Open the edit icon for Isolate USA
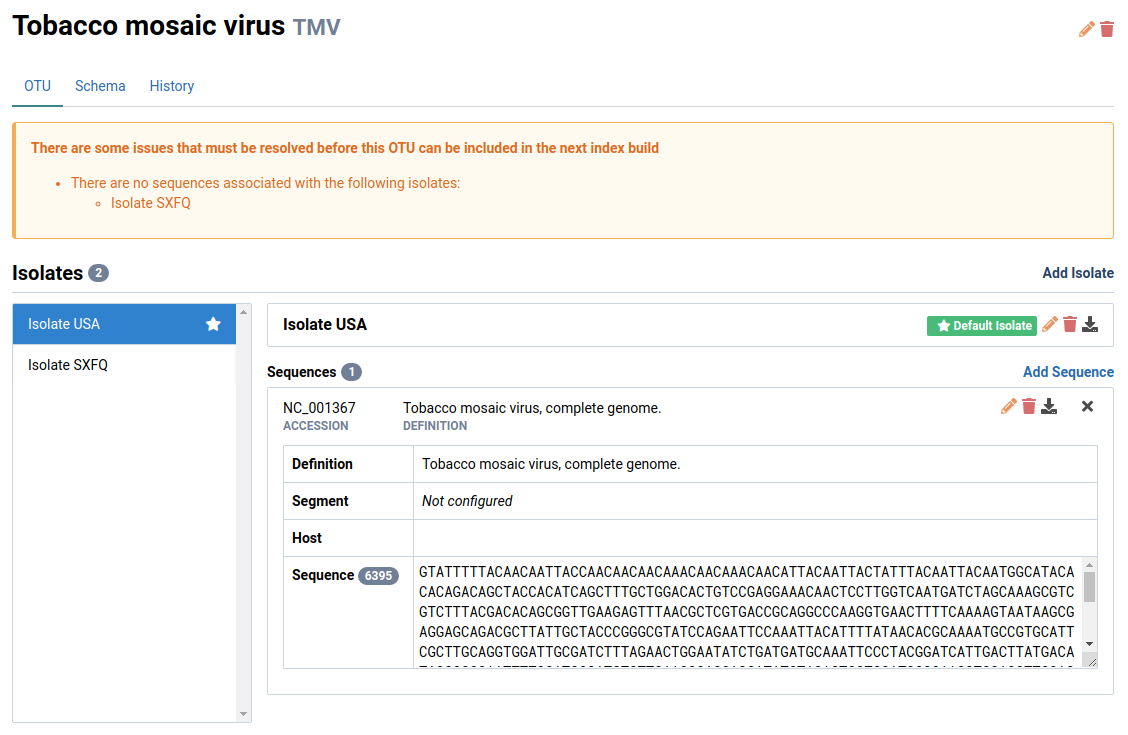Image resolution: width=1128 pixels, height=735 pixels. coord(1049,324)
